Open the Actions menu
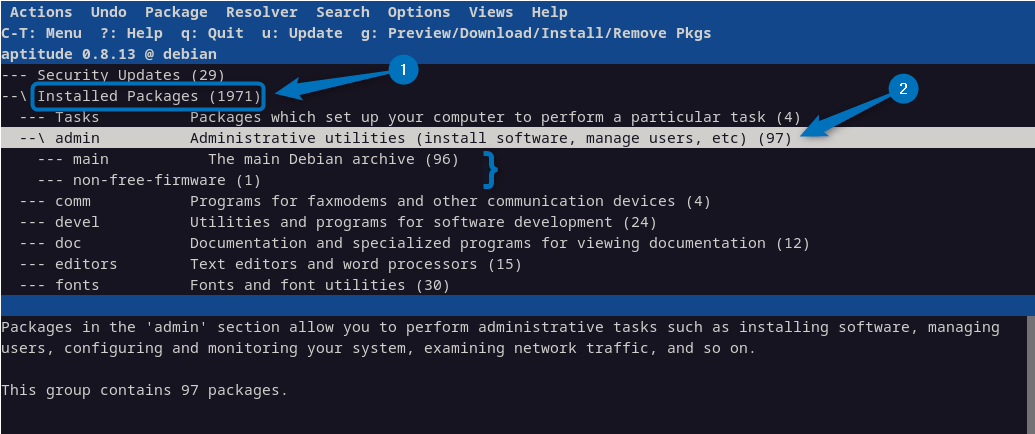Viewport: 1035px width, 434px height. [x=40, y=12]
